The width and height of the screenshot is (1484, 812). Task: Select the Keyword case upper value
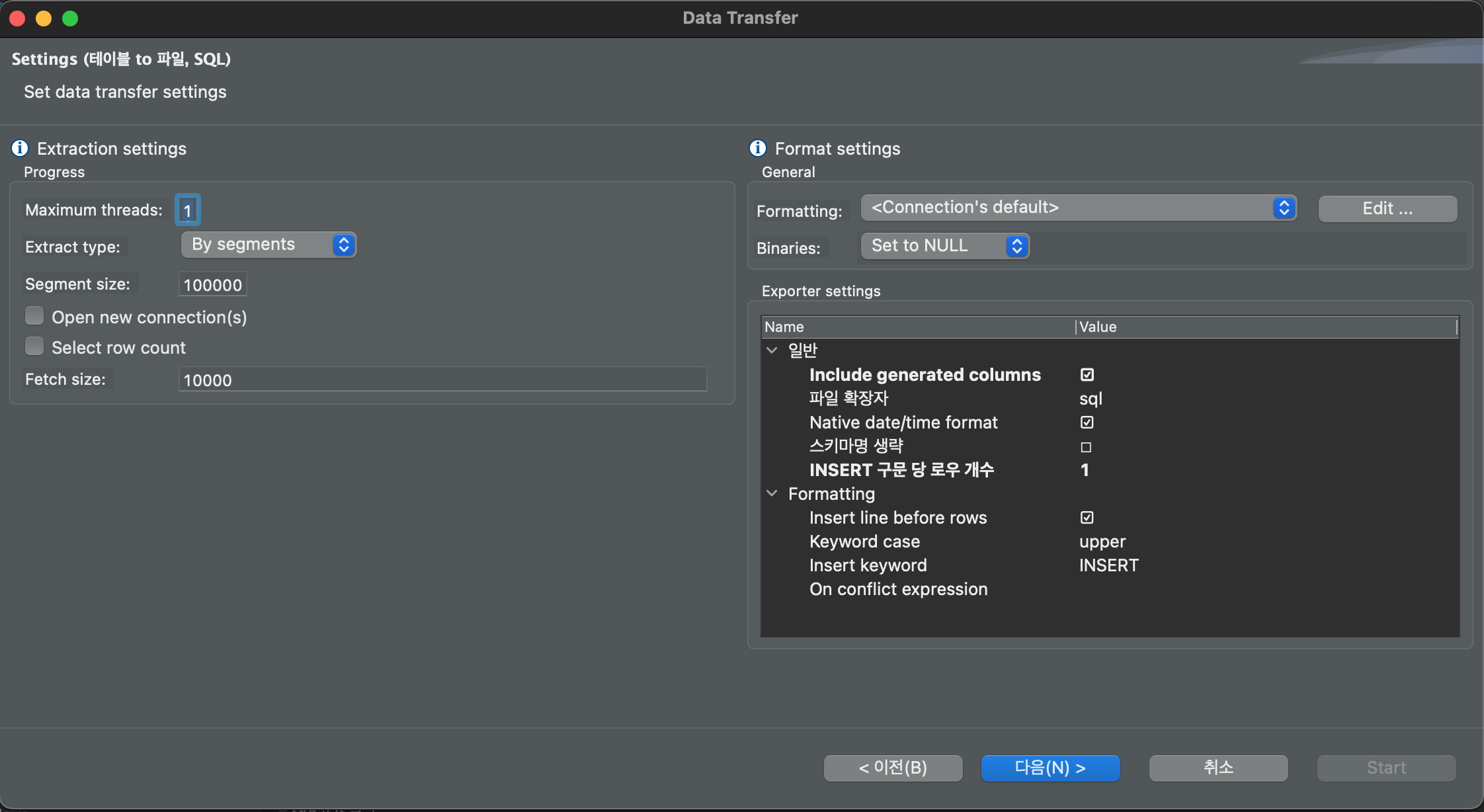coord(1102,542)
